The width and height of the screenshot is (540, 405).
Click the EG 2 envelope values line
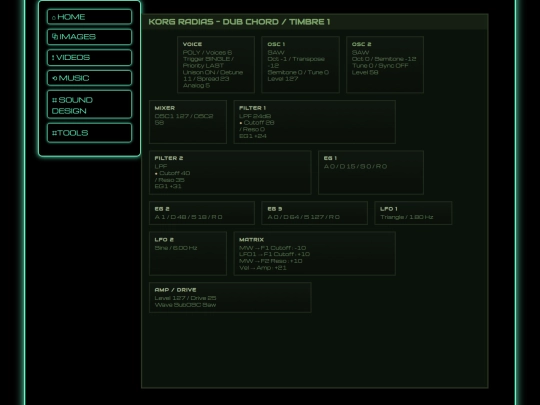point(188,217)
